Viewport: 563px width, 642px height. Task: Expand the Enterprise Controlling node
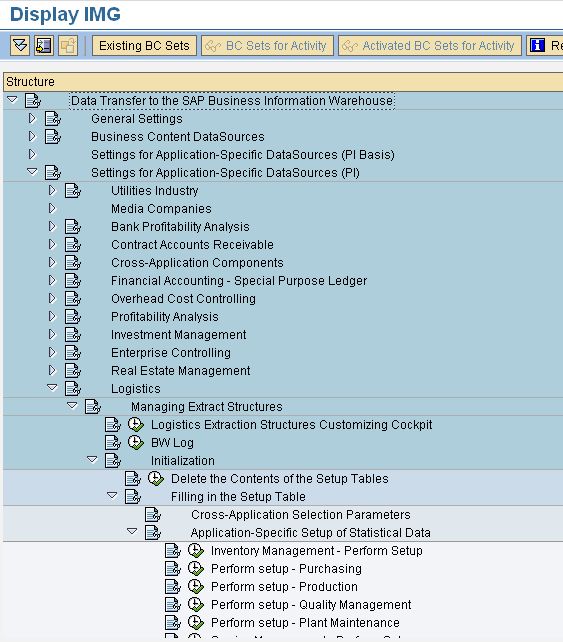(x=52, y=353)
